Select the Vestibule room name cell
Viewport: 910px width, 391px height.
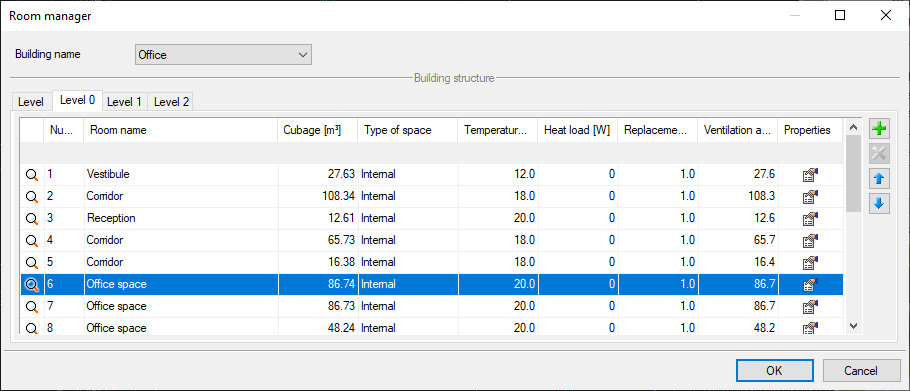point(181,175)
